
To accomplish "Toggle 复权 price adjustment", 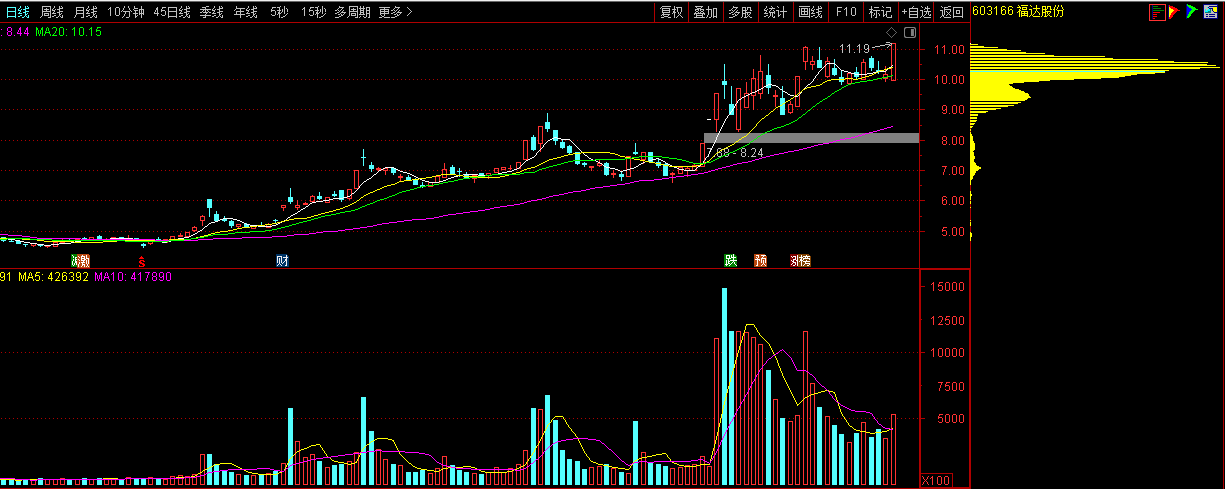I will (x=671, y=12).
